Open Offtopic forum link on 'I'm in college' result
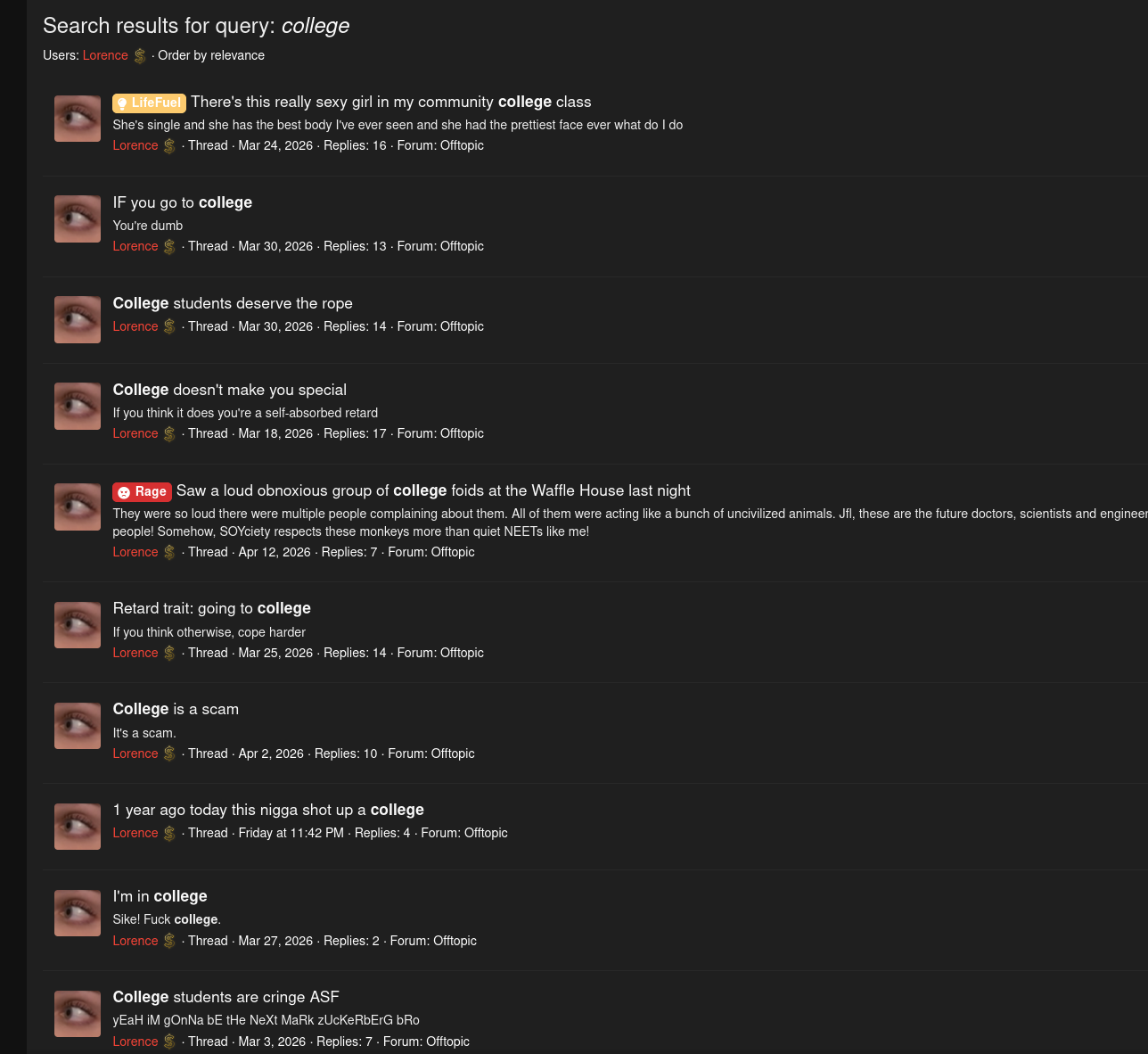Viewport: 1148px width, 1054px height. click(x=455, y=941)
